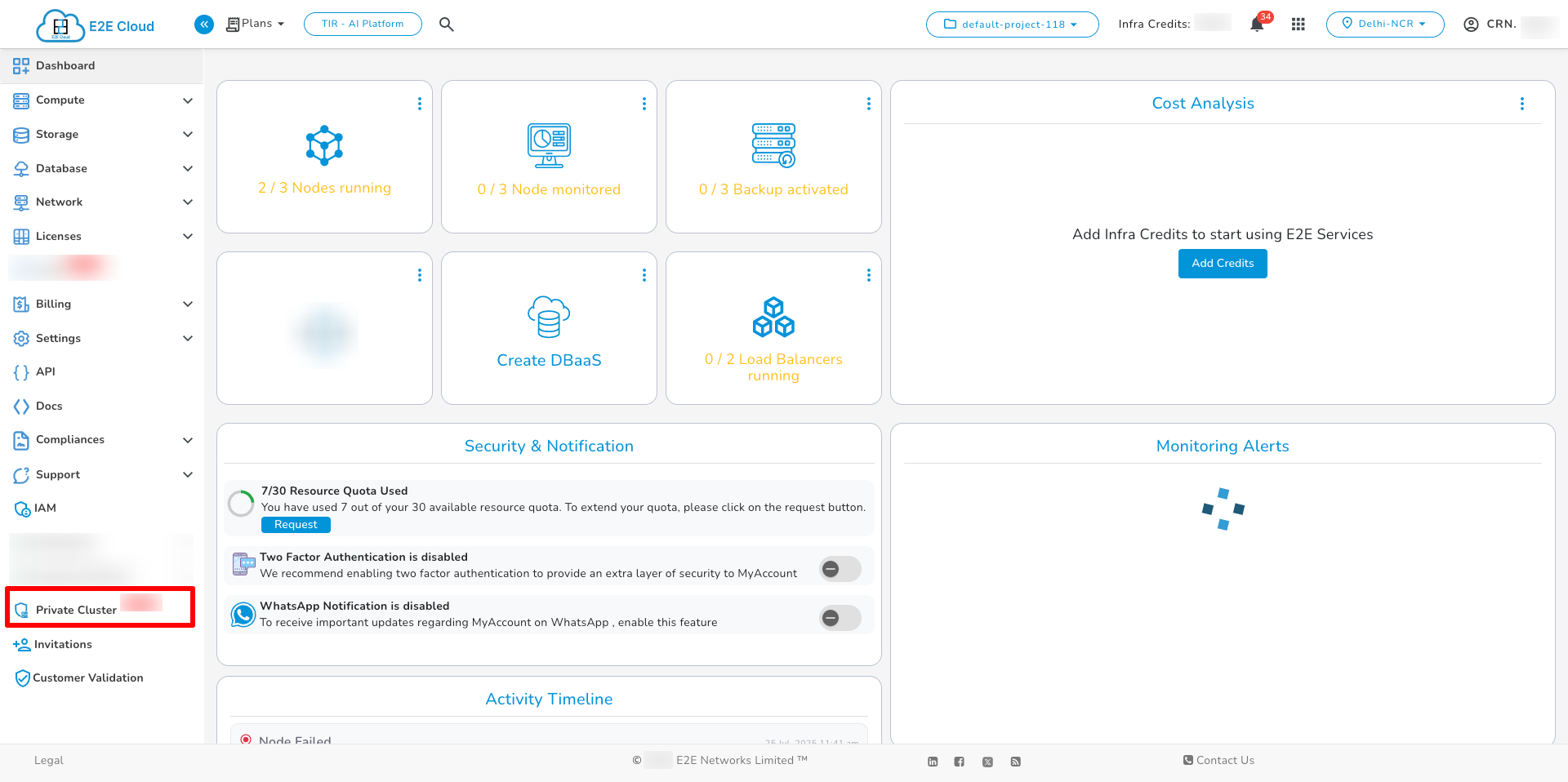This screenshot has height=782, width=1568.
Task: Click the resource quota progress circle
Action: pos(241,504)
